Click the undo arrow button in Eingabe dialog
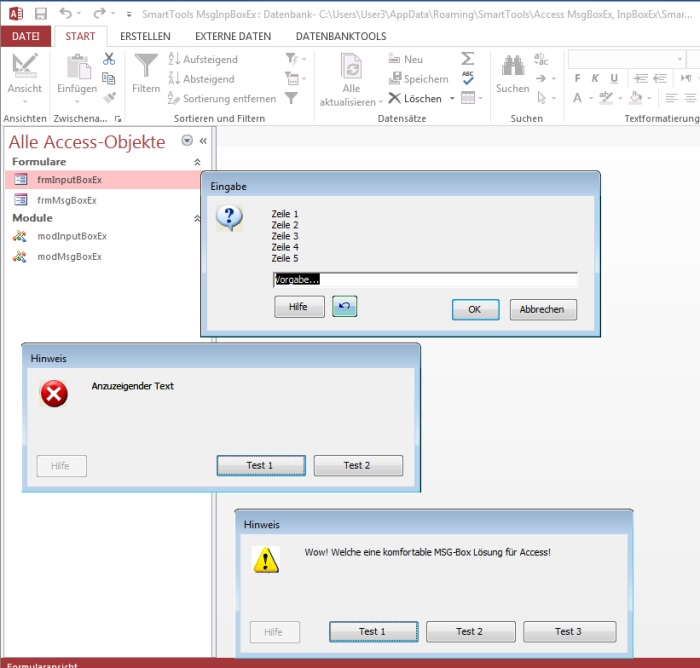The height and width of the screenshot is (668, 700). pyautogui.click(x=345, y=306)
